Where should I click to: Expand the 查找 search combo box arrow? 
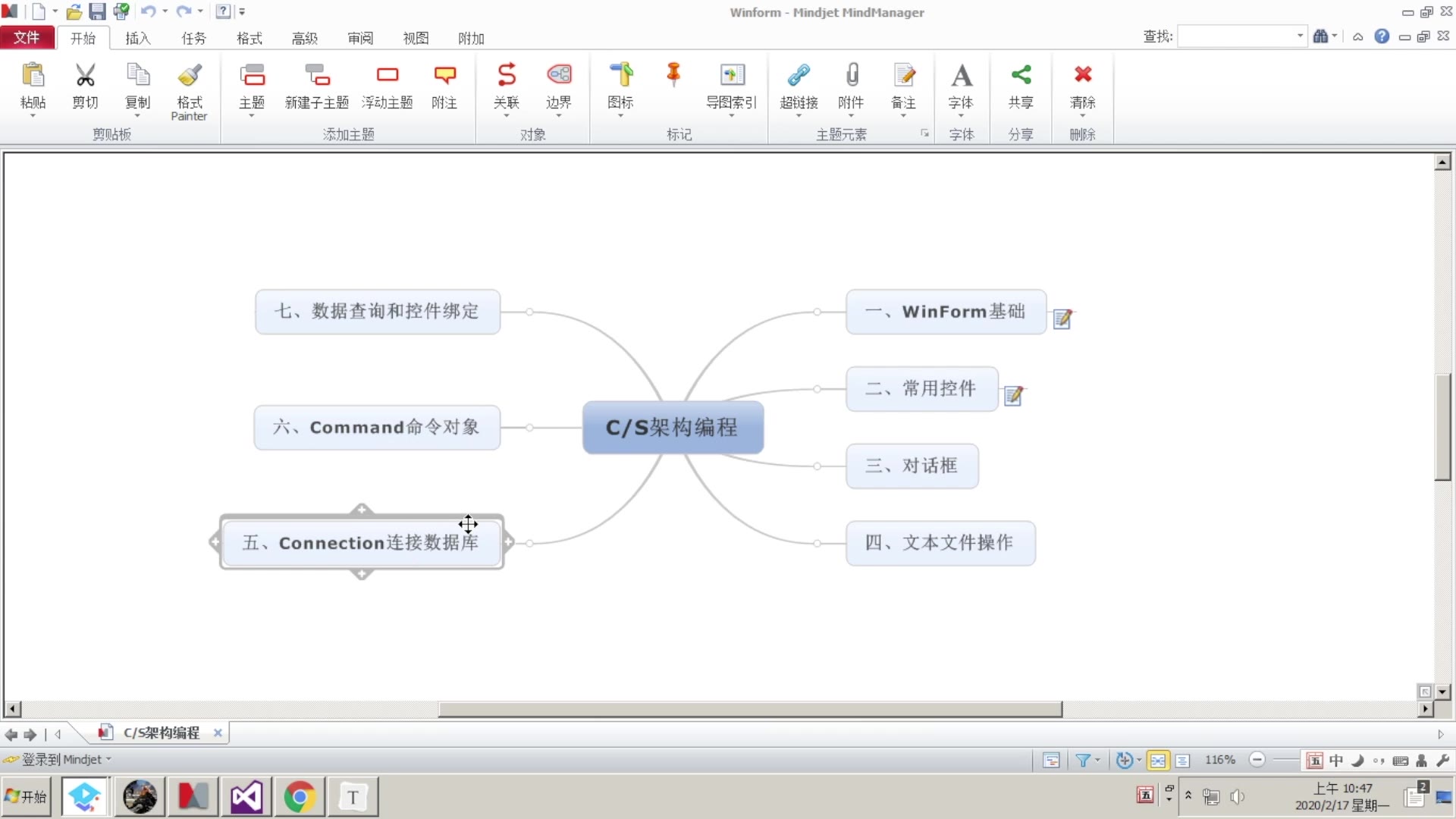1300,36
